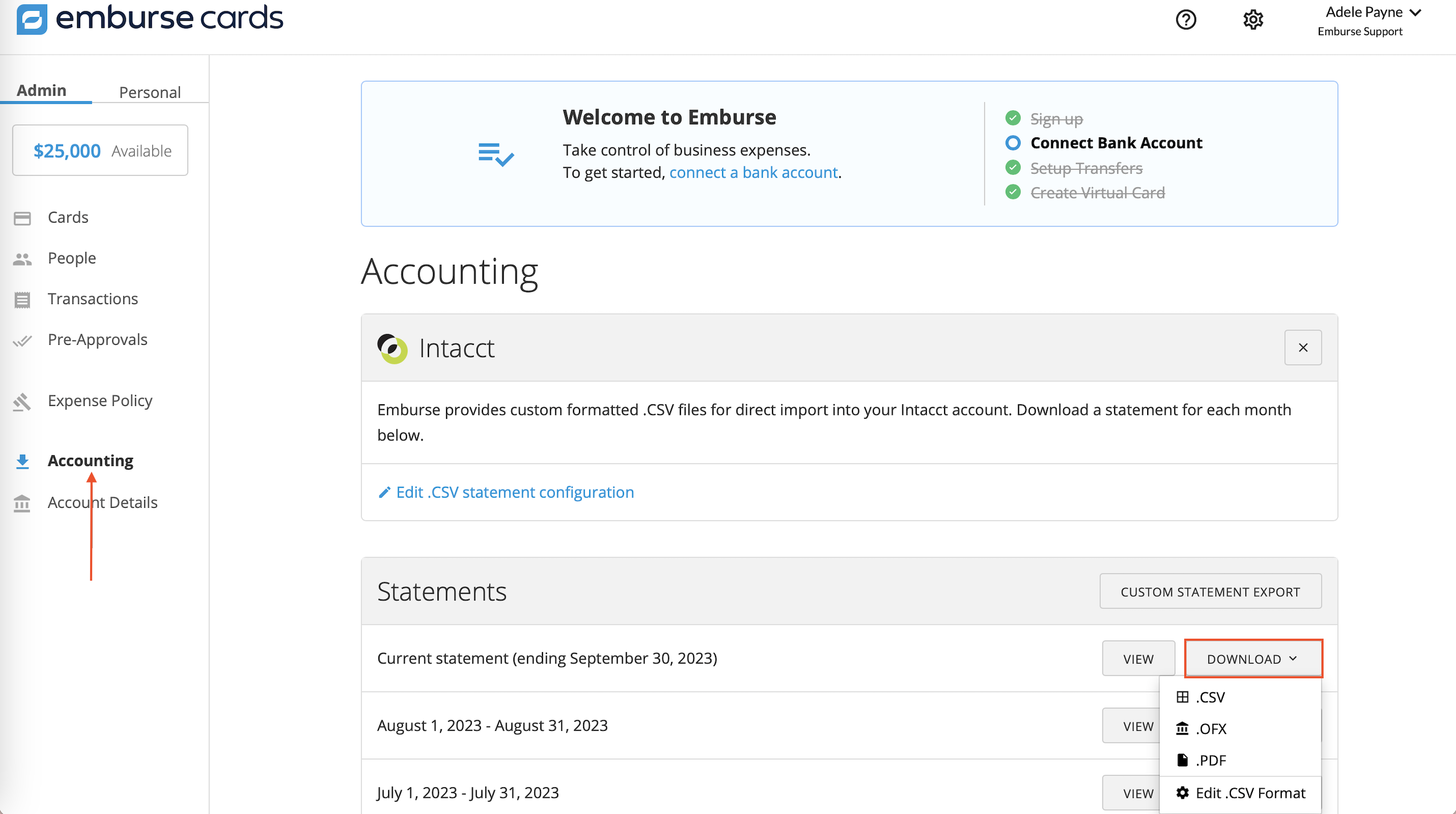Click the People sidebar icon

point(22,259)
